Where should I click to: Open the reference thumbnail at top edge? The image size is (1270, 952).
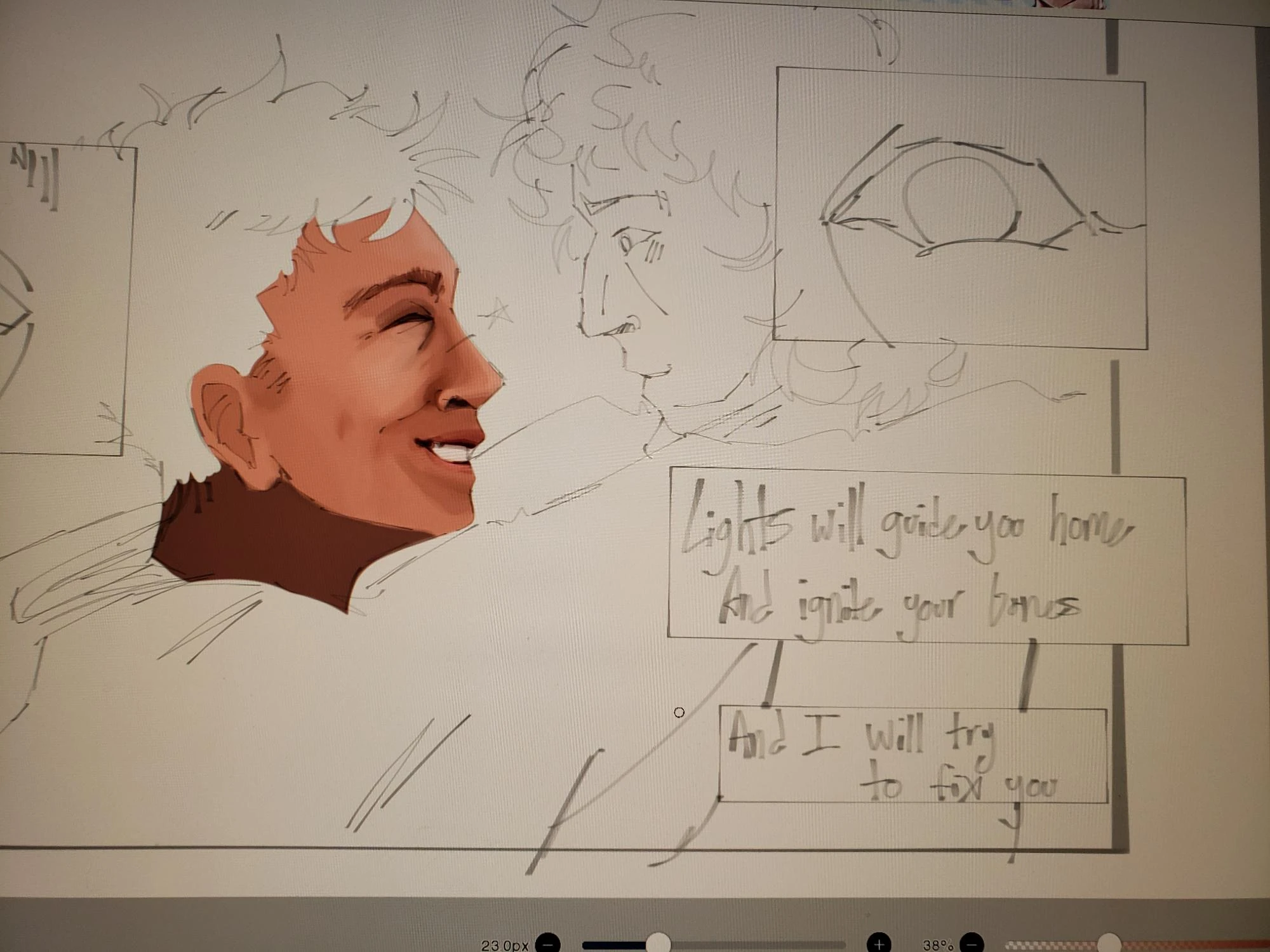click(1068, 3)
